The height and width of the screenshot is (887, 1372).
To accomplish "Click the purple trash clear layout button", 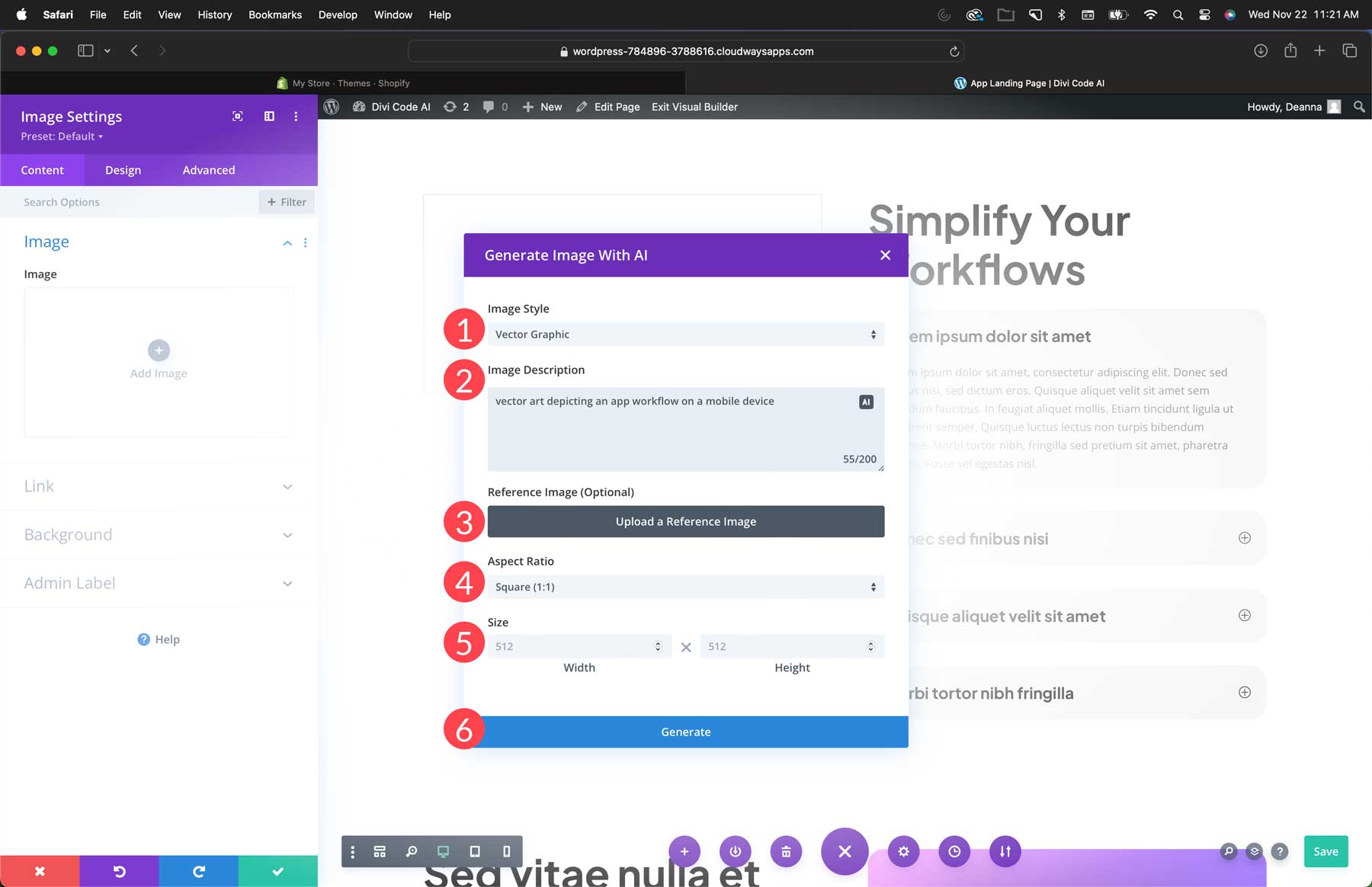I will [x=786, y=851].
